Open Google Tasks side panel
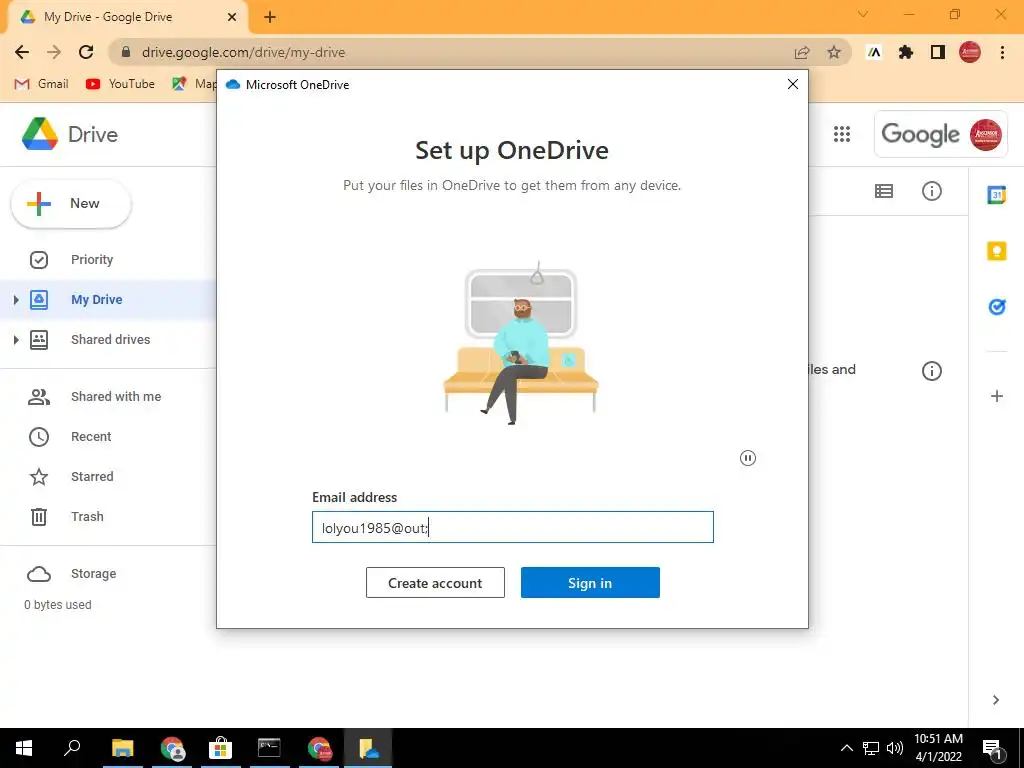Screen dimensions: 1024x768 (x=996, y=306)
